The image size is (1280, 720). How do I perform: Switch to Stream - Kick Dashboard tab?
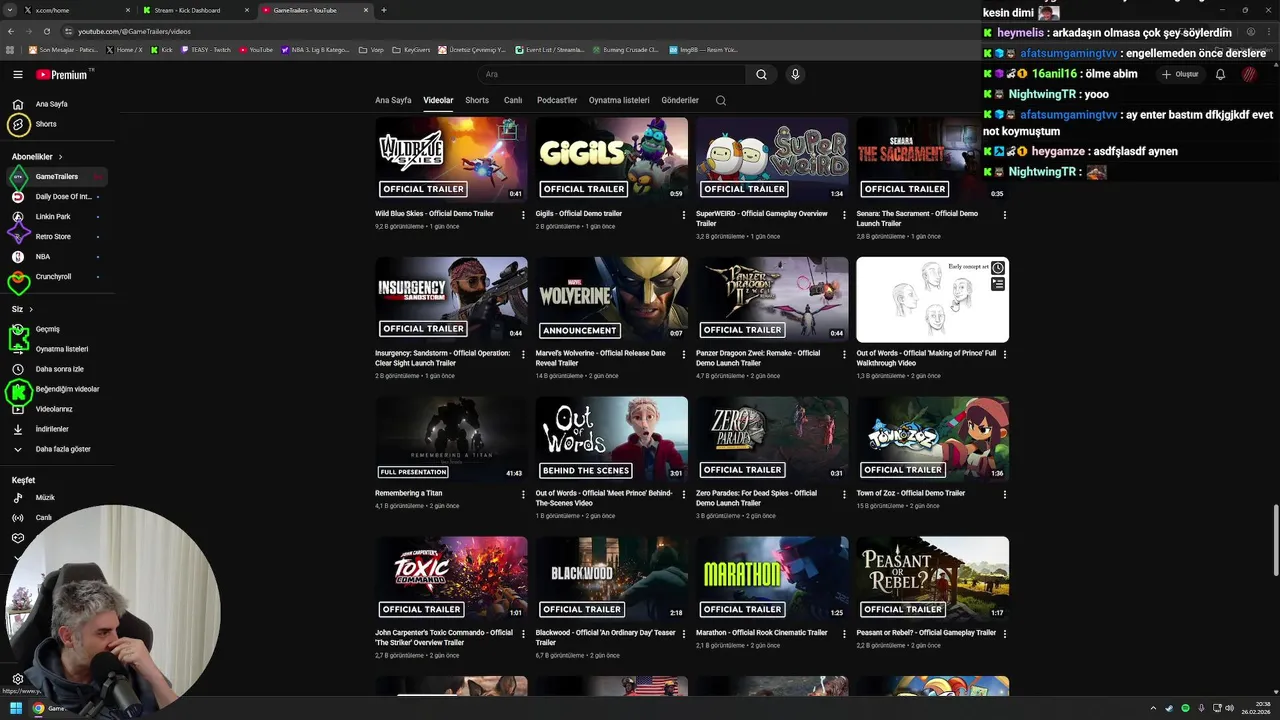[x=195, y=10]
